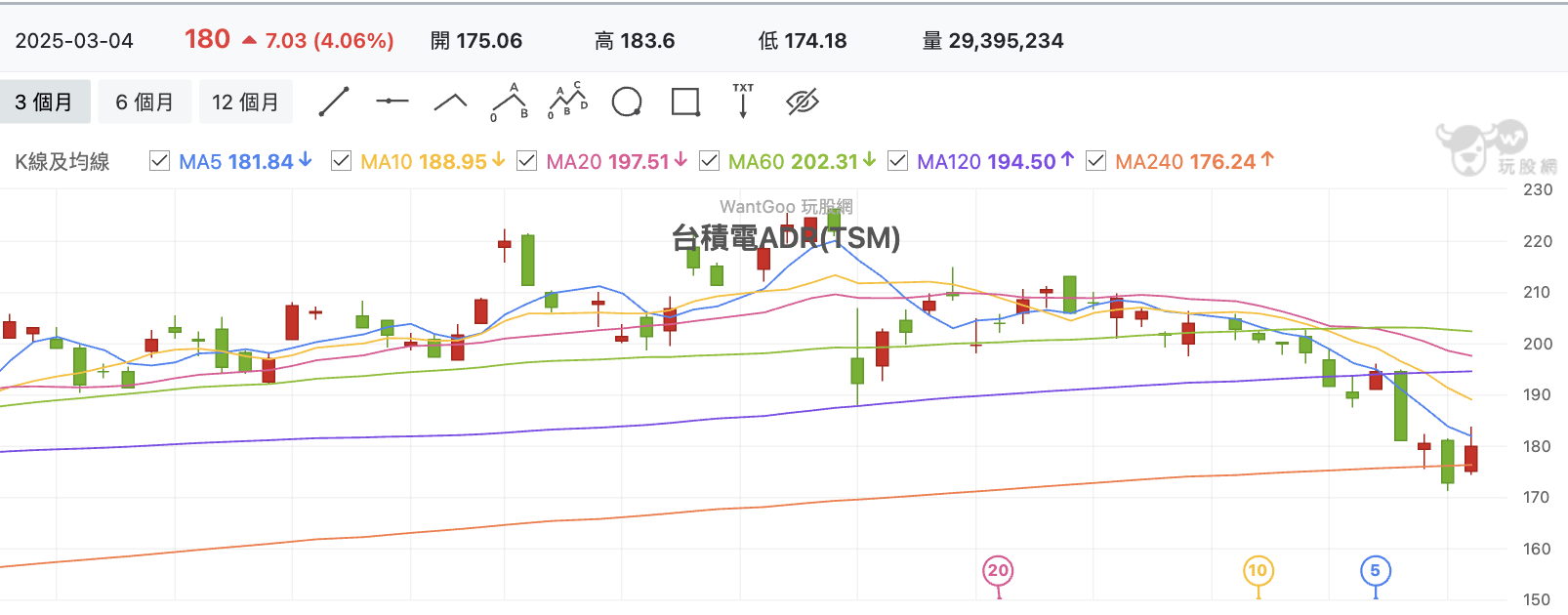Uncheck the MA5 moving average checkbox

159,161
